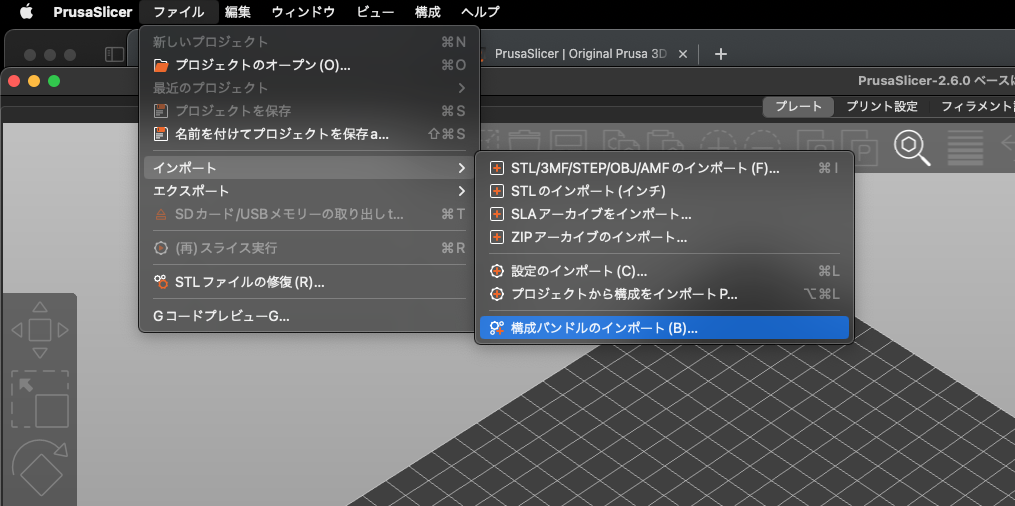1015x506 pixels.
Task: Choose STL/3MF/STEP/OBJ/AMFのインポート (F)...
Action: tap(664, 168)
